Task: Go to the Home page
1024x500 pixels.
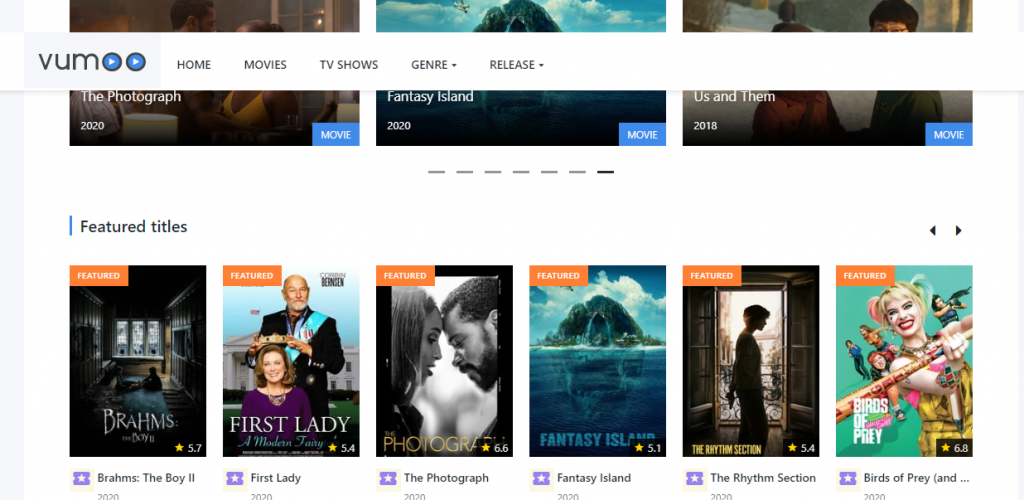Action: point(194,65)
